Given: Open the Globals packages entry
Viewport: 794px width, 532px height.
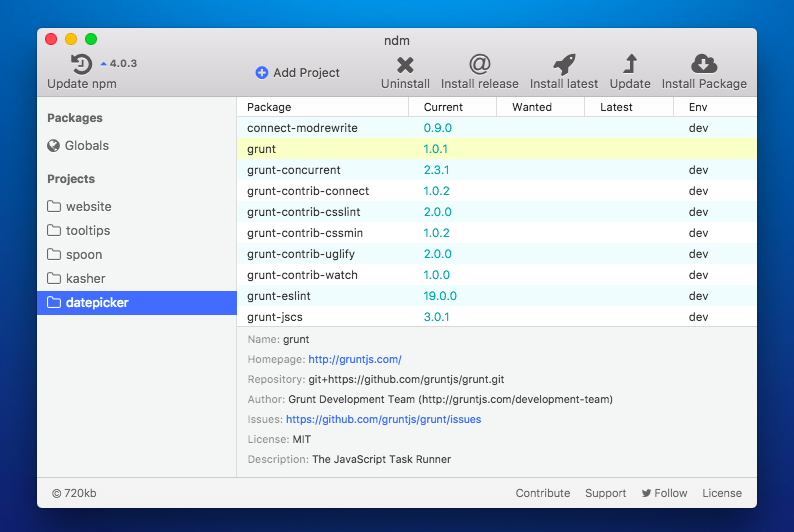Looking at the screenshot, I should 87,146.
